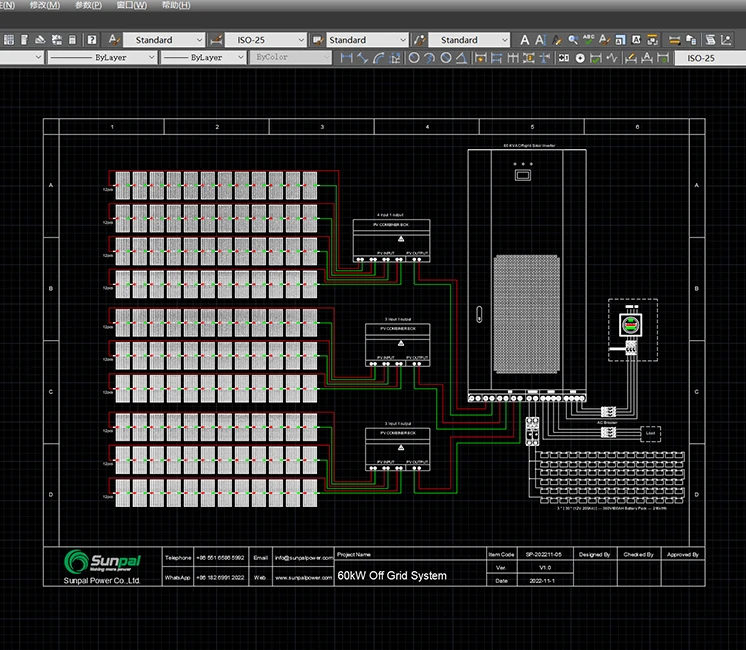This screenshot has height=650, width=746.
Task: Run the ABC spell check tool
Action: click(588, 39)
